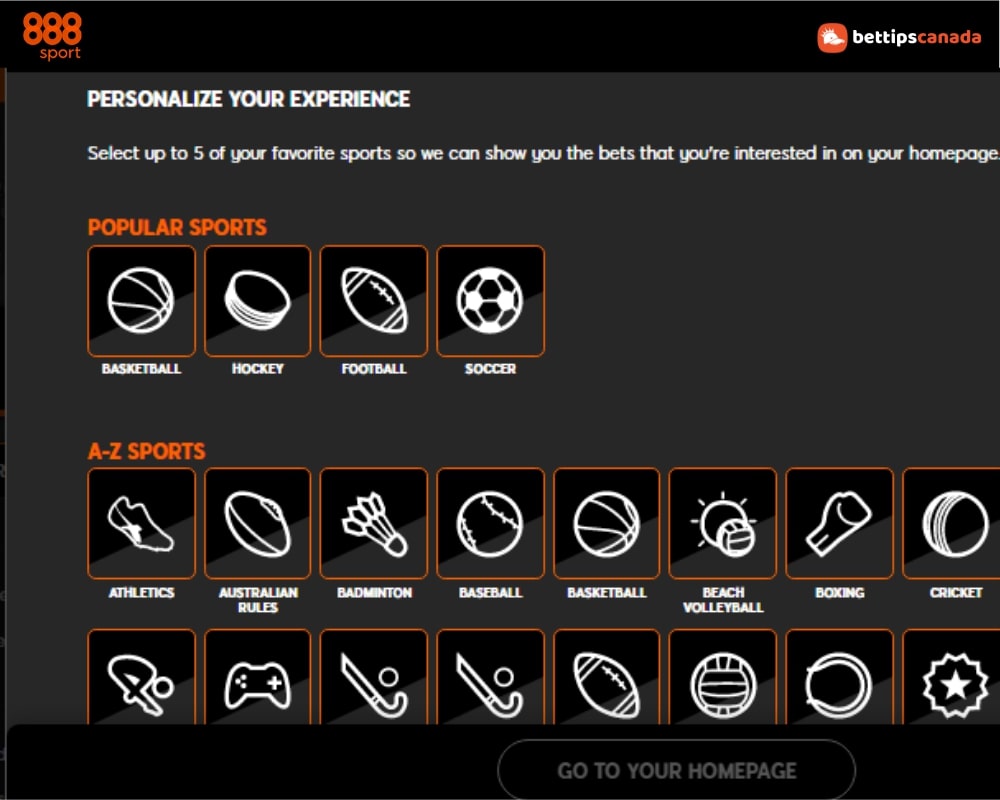Choose the star badge sport tile
This screenshot has width=1000, height=800.
point(952,678)
